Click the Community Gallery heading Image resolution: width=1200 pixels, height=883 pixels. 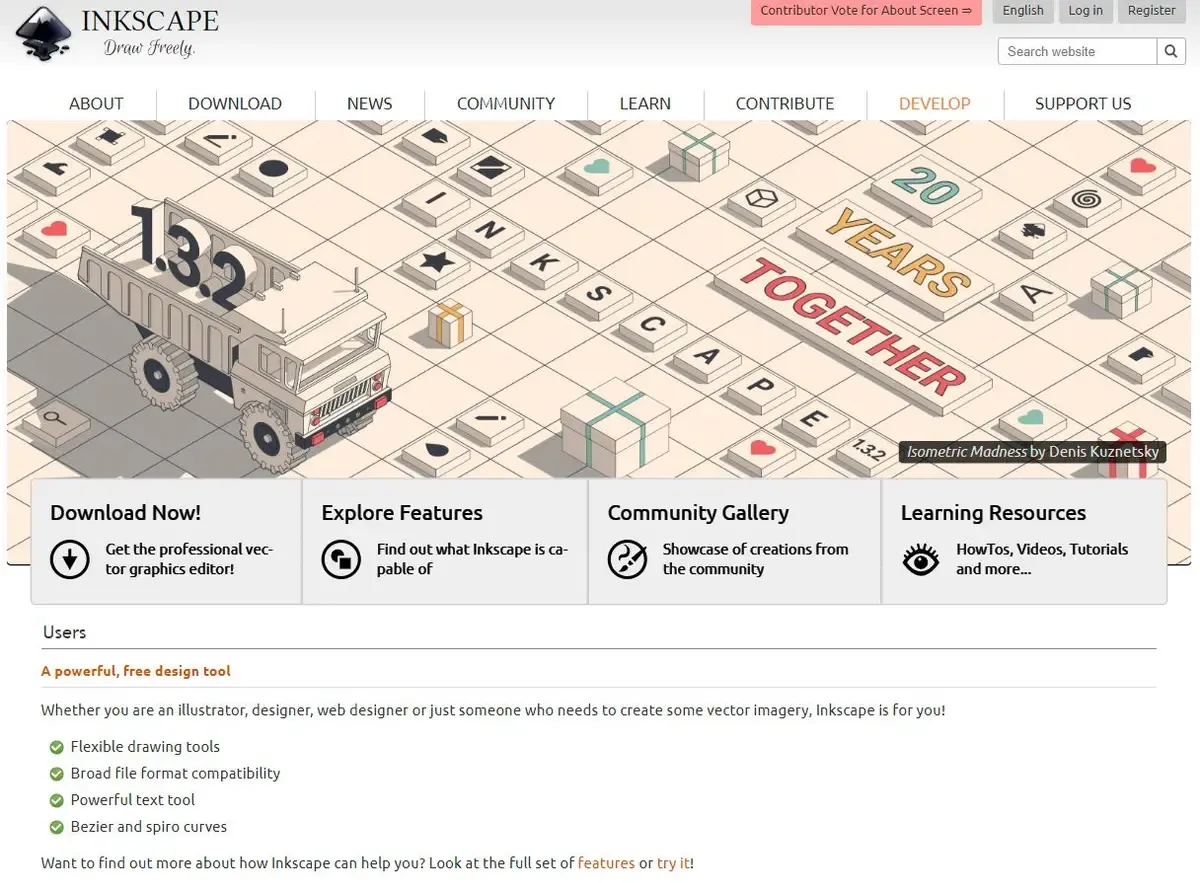698,513
